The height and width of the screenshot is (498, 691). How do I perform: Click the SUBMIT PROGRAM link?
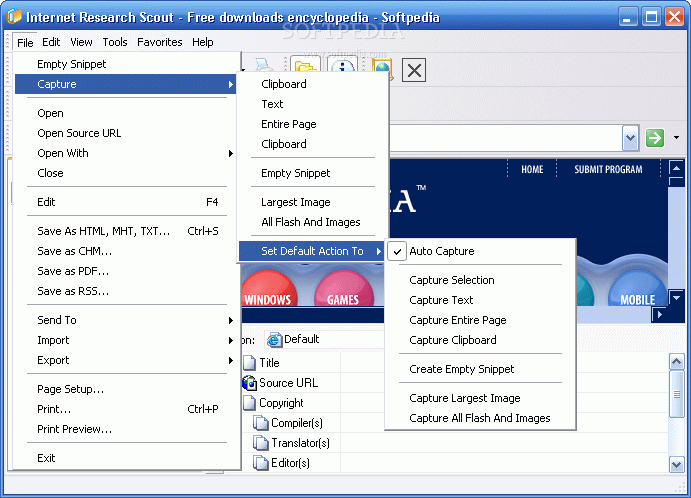(608, 169)
